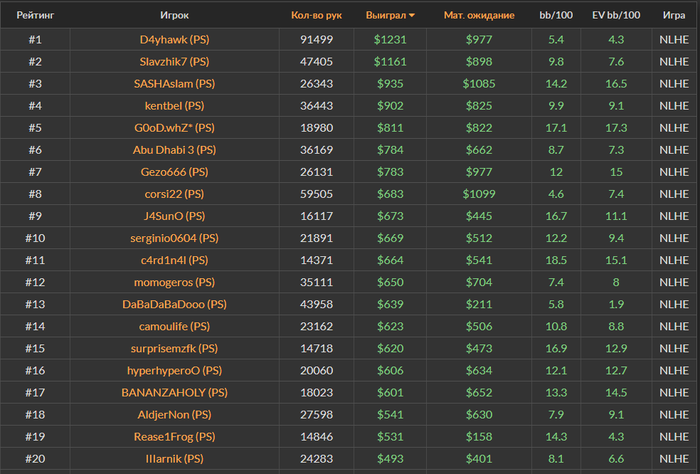This screenshot has height=474, width=700.
Task: Select hands count 43958 cell
Action: (x=317, y=304)
